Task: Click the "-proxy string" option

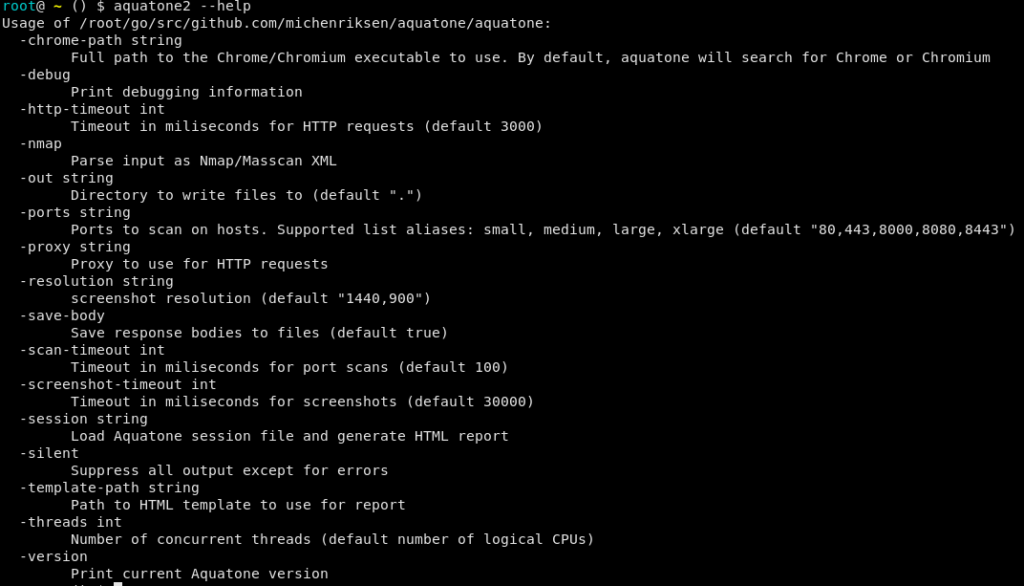Action: pyautogui.click(x=75, y=247)
